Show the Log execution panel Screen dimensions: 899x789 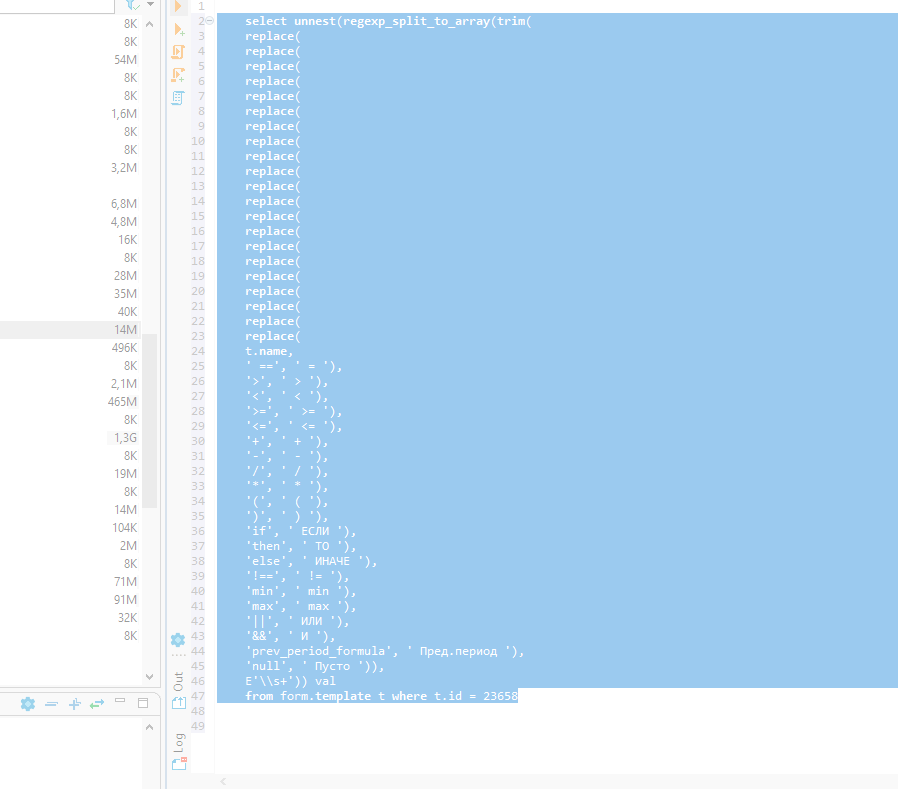click(x=179, y=751)
